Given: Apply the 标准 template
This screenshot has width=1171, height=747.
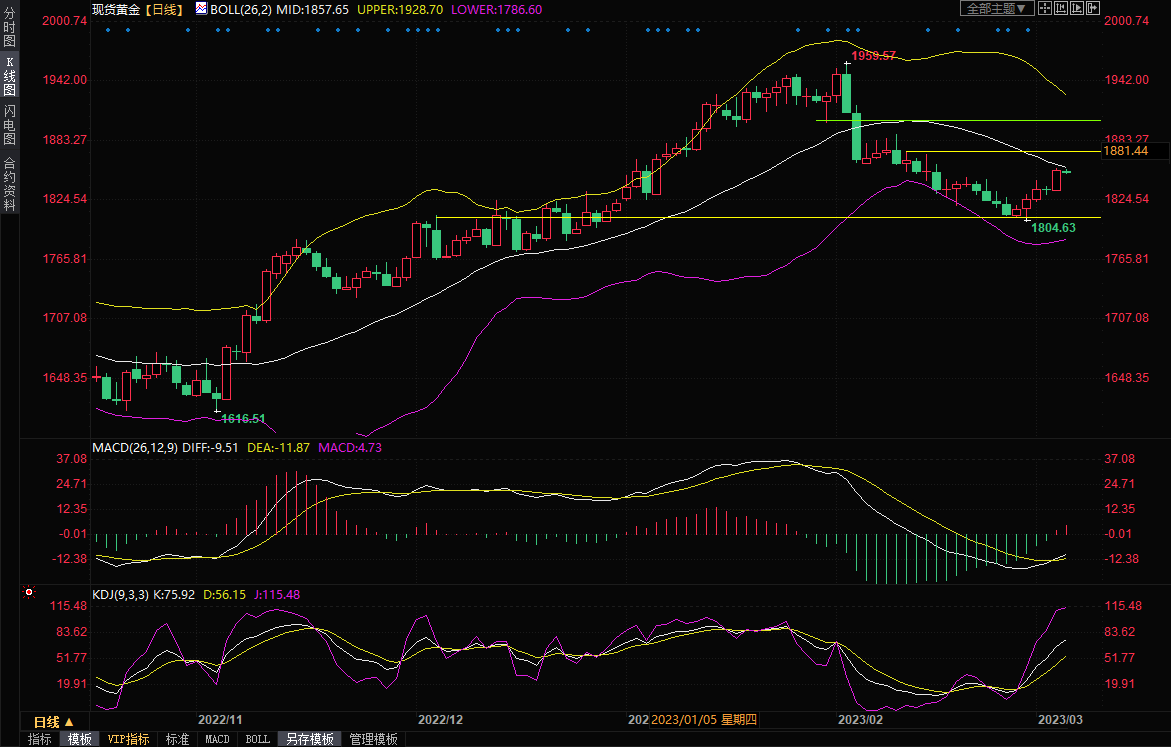Looking at the screenshot, I should 177,739.
